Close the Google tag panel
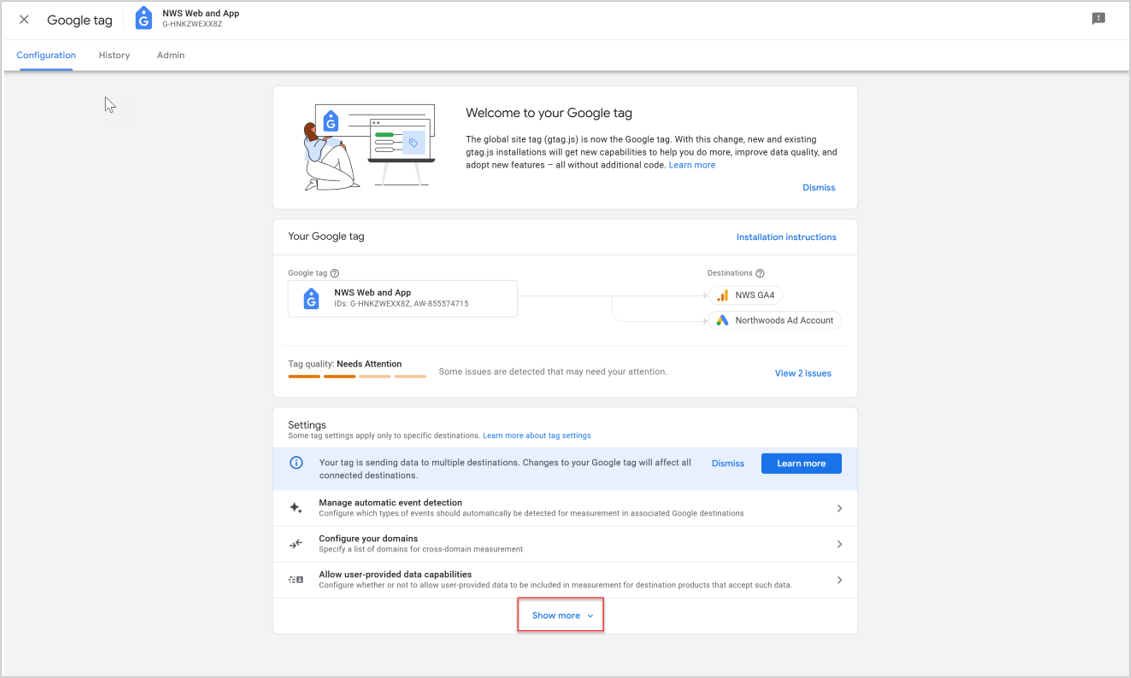1131x678 pixels. [x=24, y=19]
